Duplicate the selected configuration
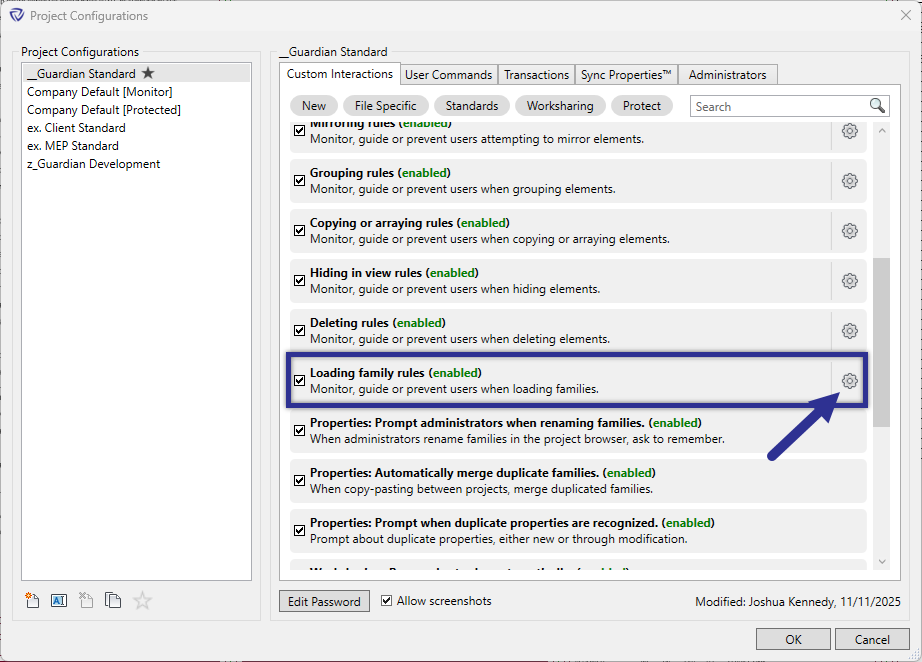This screenshot has height=662, width=922. pos(113,600)
